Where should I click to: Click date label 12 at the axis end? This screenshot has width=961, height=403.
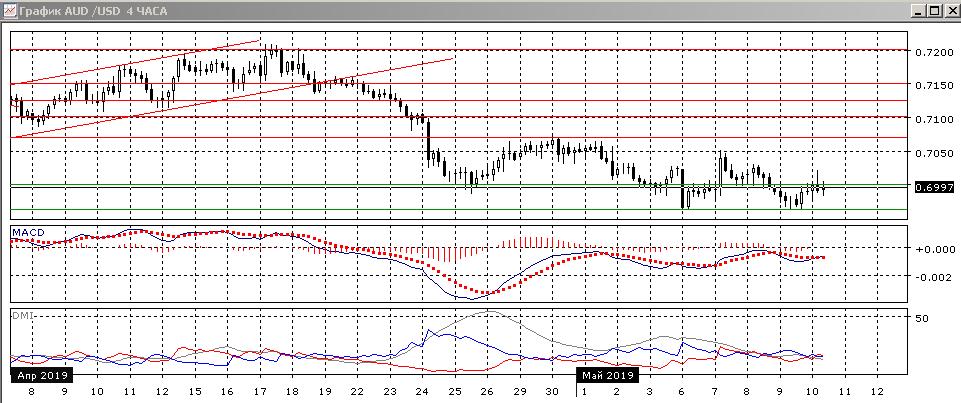[877, 391]
